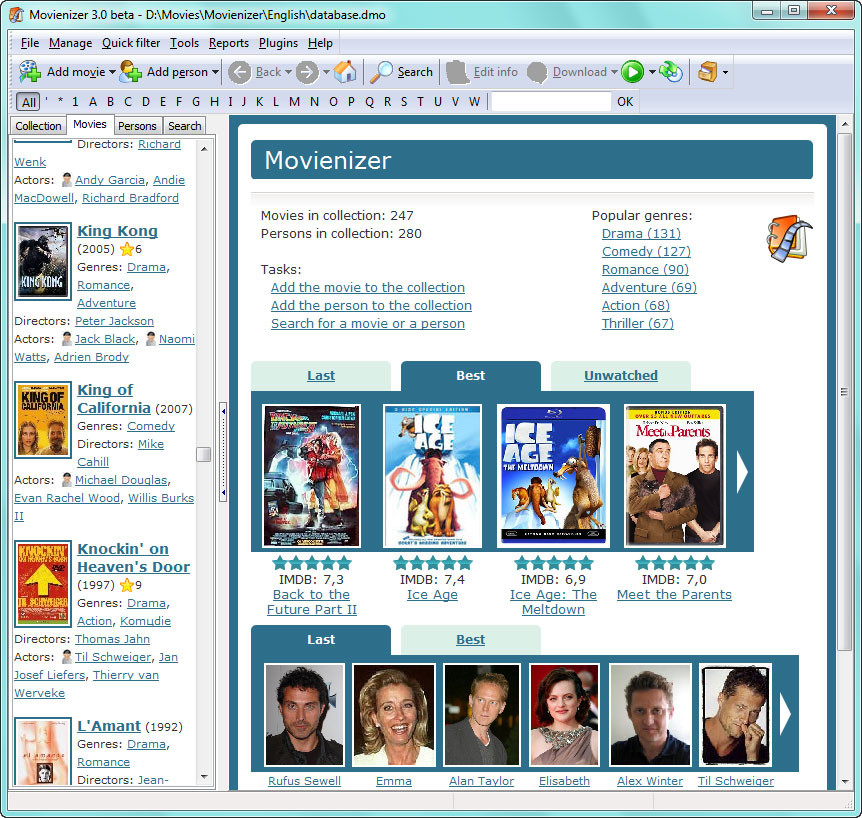Filter list by letter K
The height and width of the screenshot is (818, 862).
(259, 102)
